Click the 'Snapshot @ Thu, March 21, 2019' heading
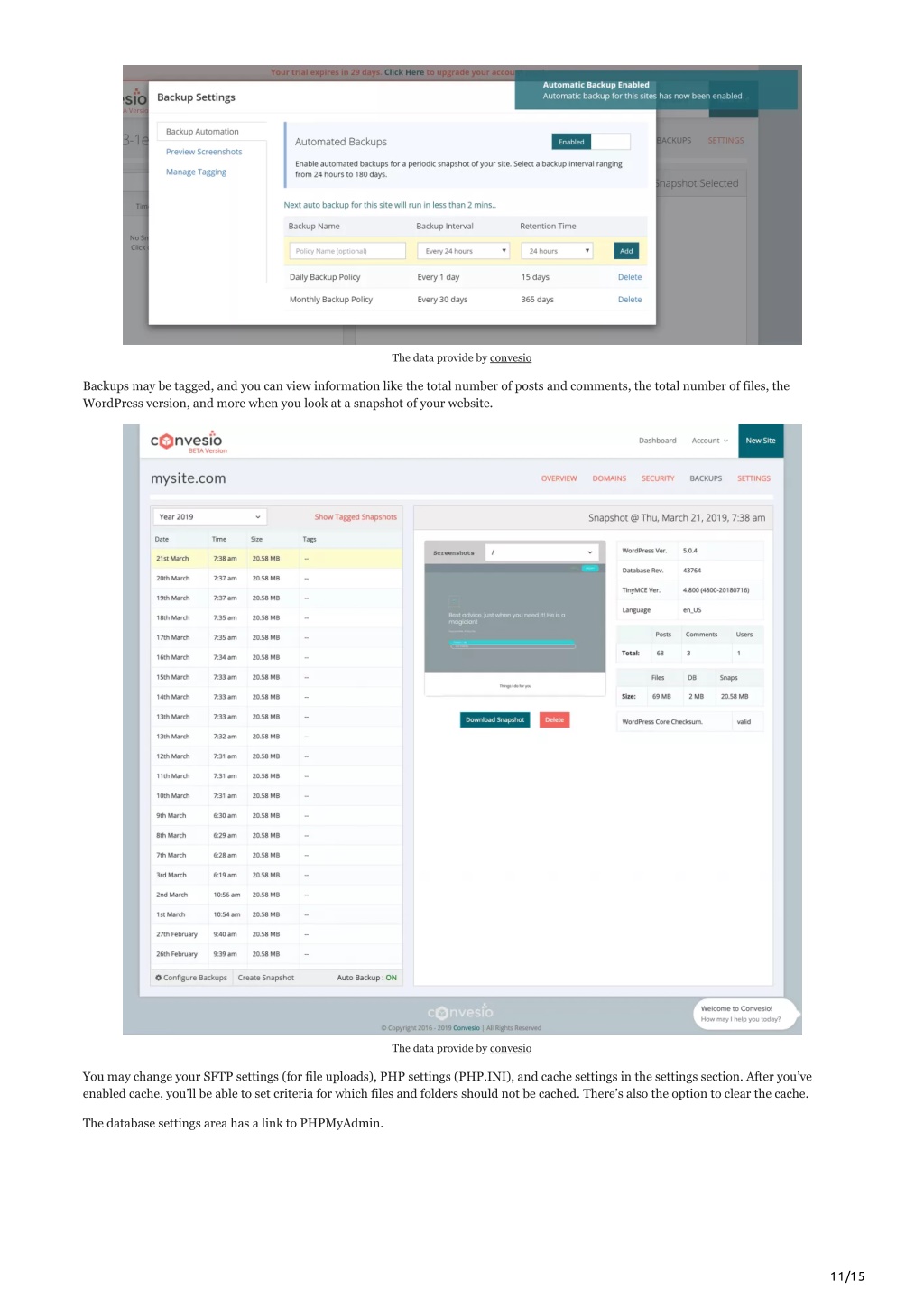 [x=677, y=518]
